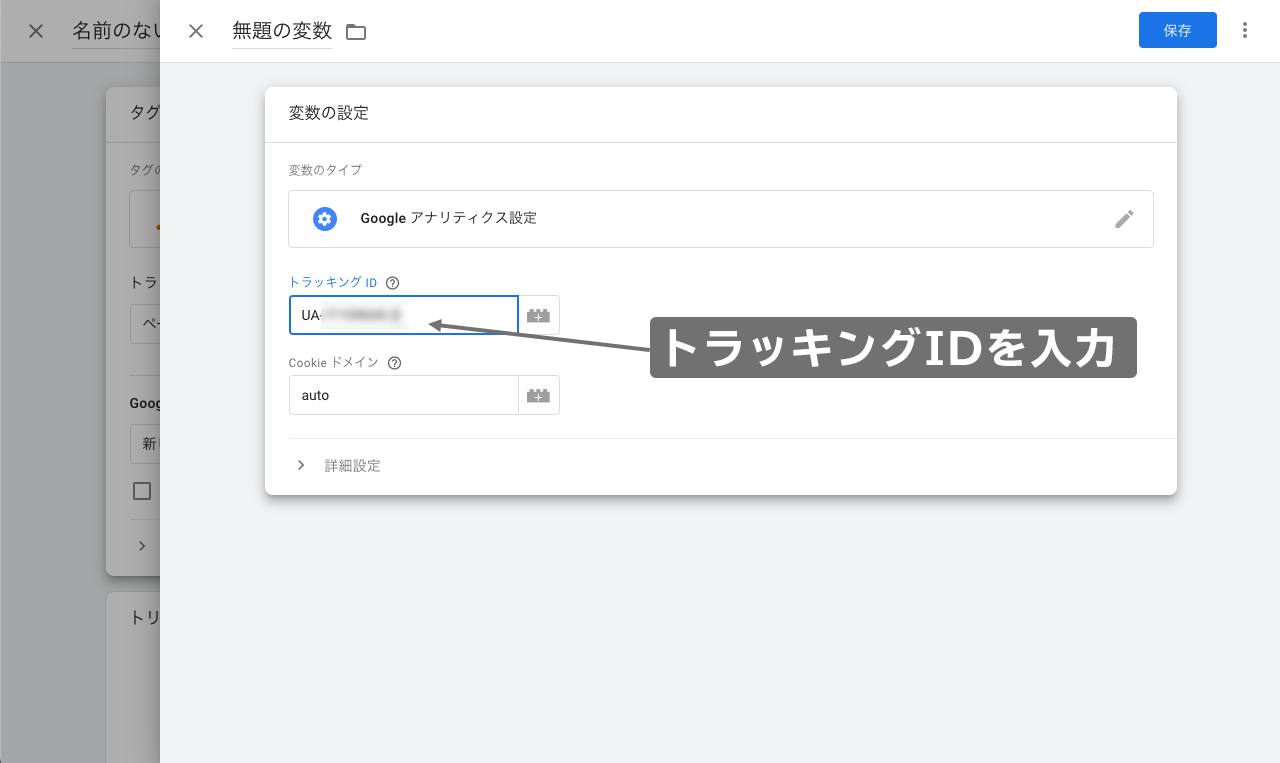Open the variable picker beside the tracking ID field
This screenshot has width=1280, height=763.
click(x=539, y=315)
